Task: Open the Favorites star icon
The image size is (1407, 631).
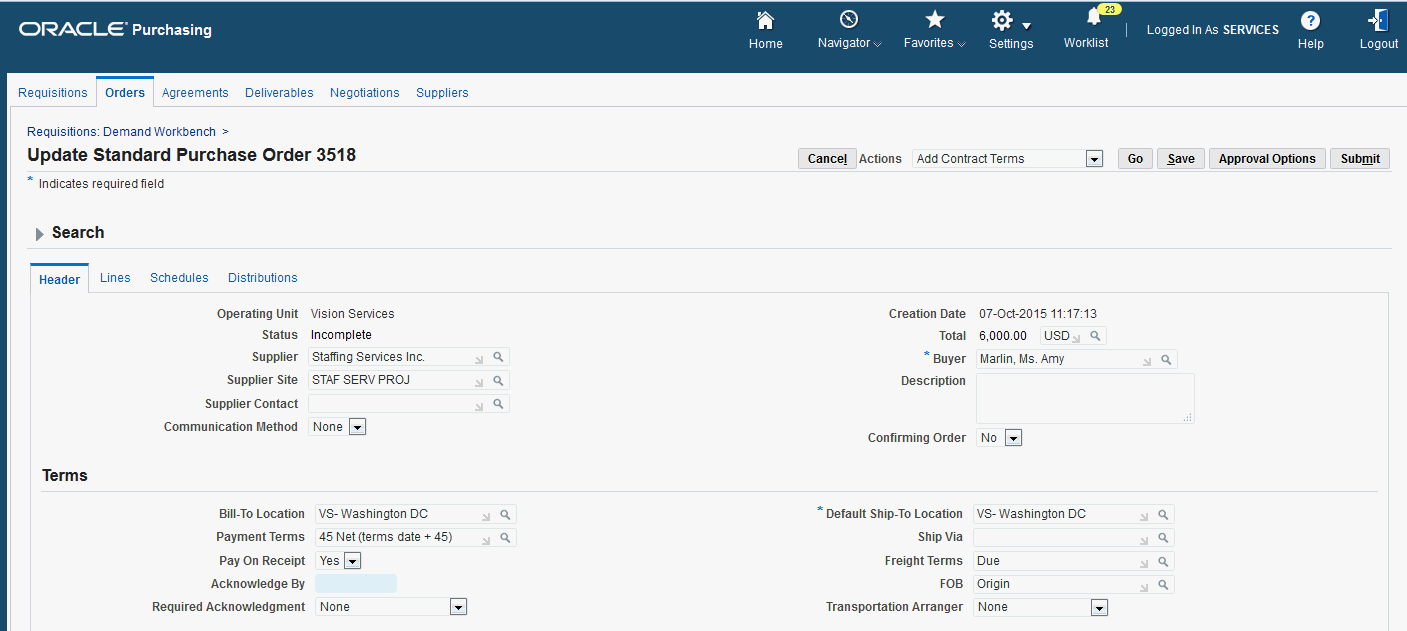Action: click(x=934, y=20)
